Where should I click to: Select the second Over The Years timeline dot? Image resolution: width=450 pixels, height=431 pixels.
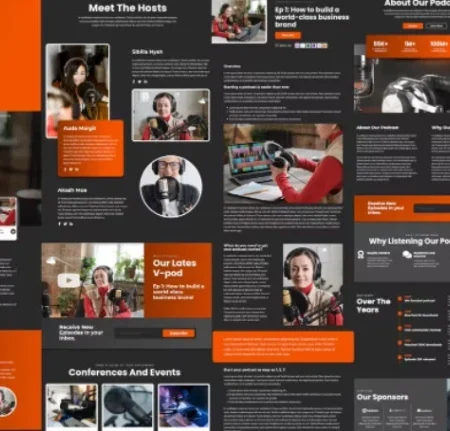coord(399,314)
